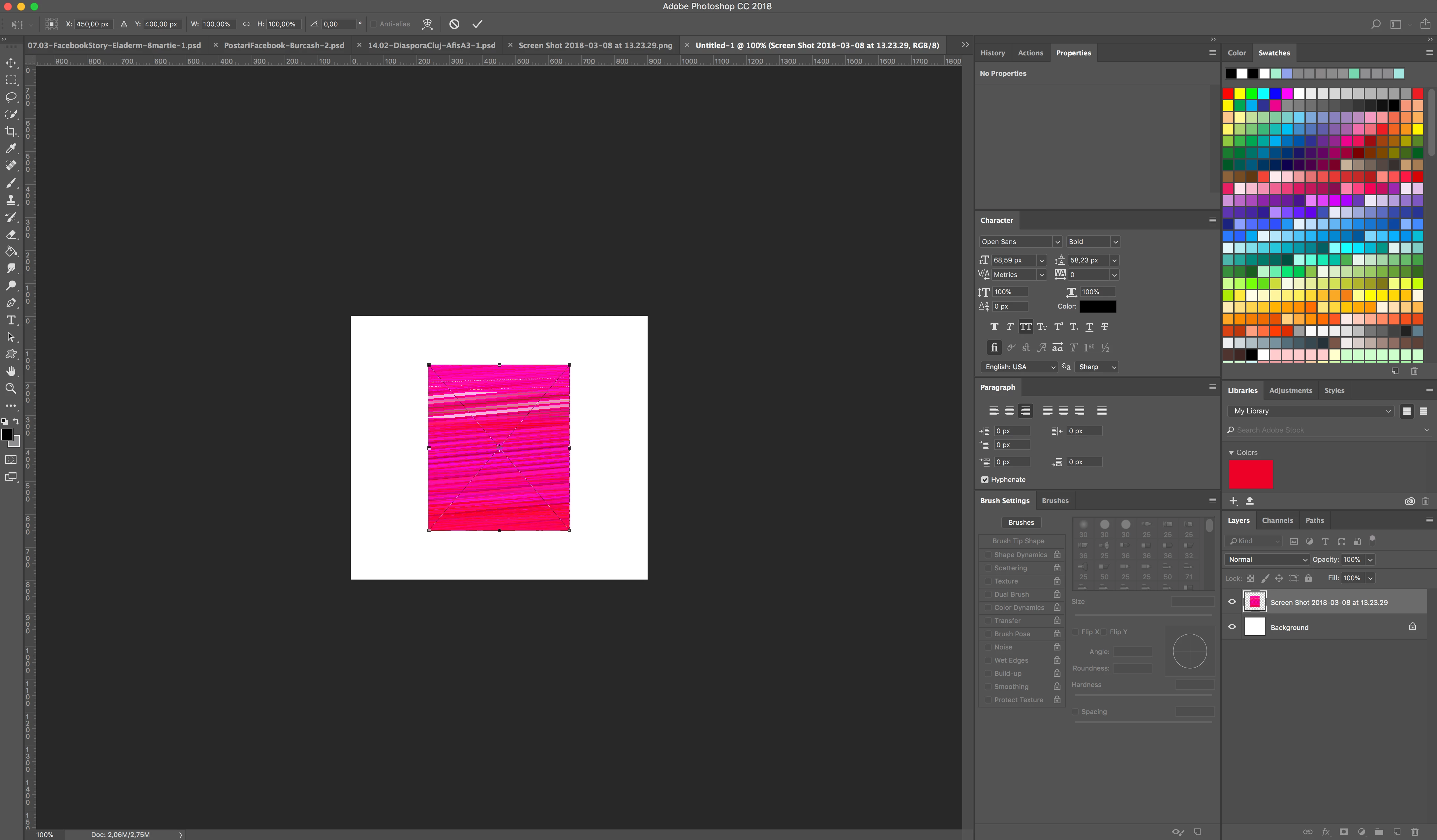Pick the Eyedropper tool

coord(11,148)
